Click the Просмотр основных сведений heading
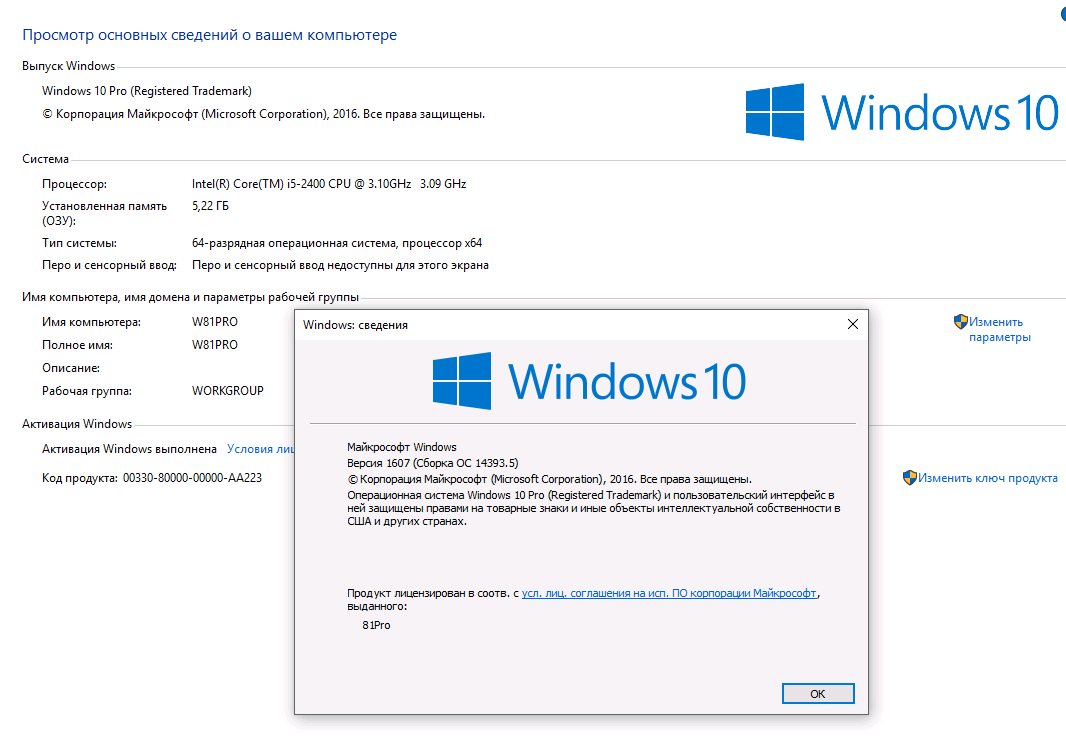Viewport: 1066px width, 744px height. (x=209, y=35)
